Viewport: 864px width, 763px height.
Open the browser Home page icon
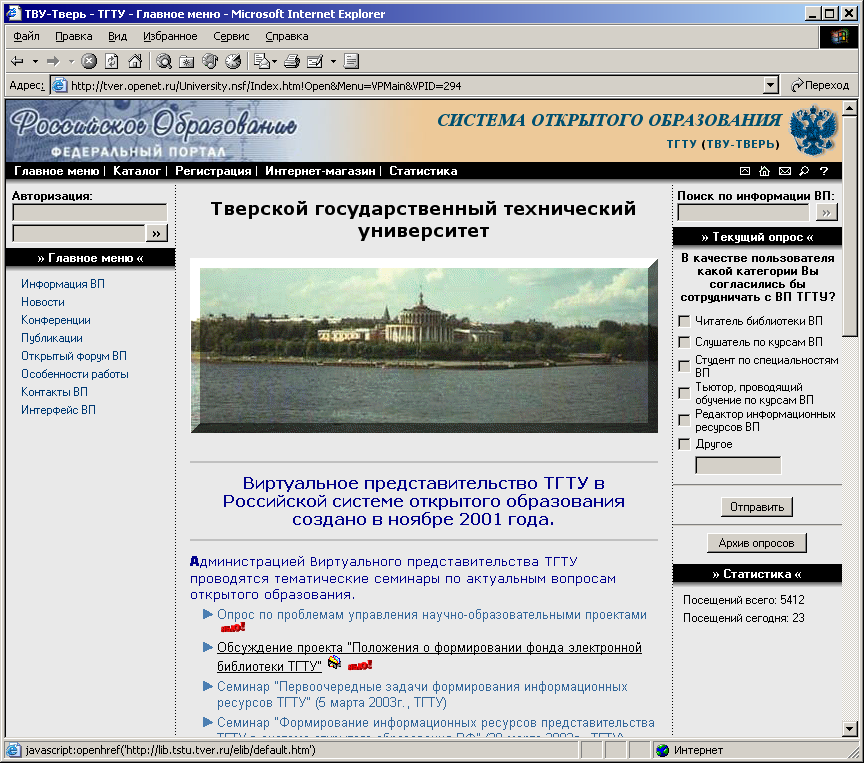135,61
